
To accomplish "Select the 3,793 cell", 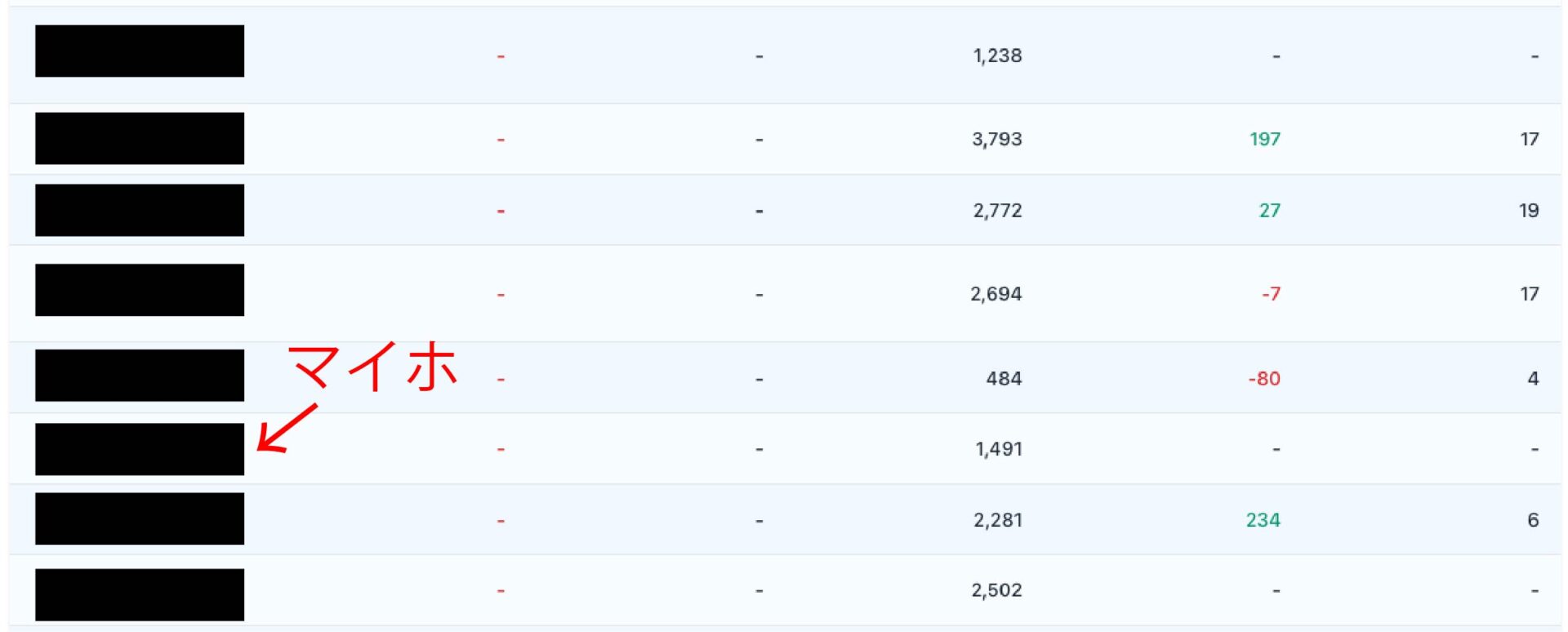I will tap(996, 139).
